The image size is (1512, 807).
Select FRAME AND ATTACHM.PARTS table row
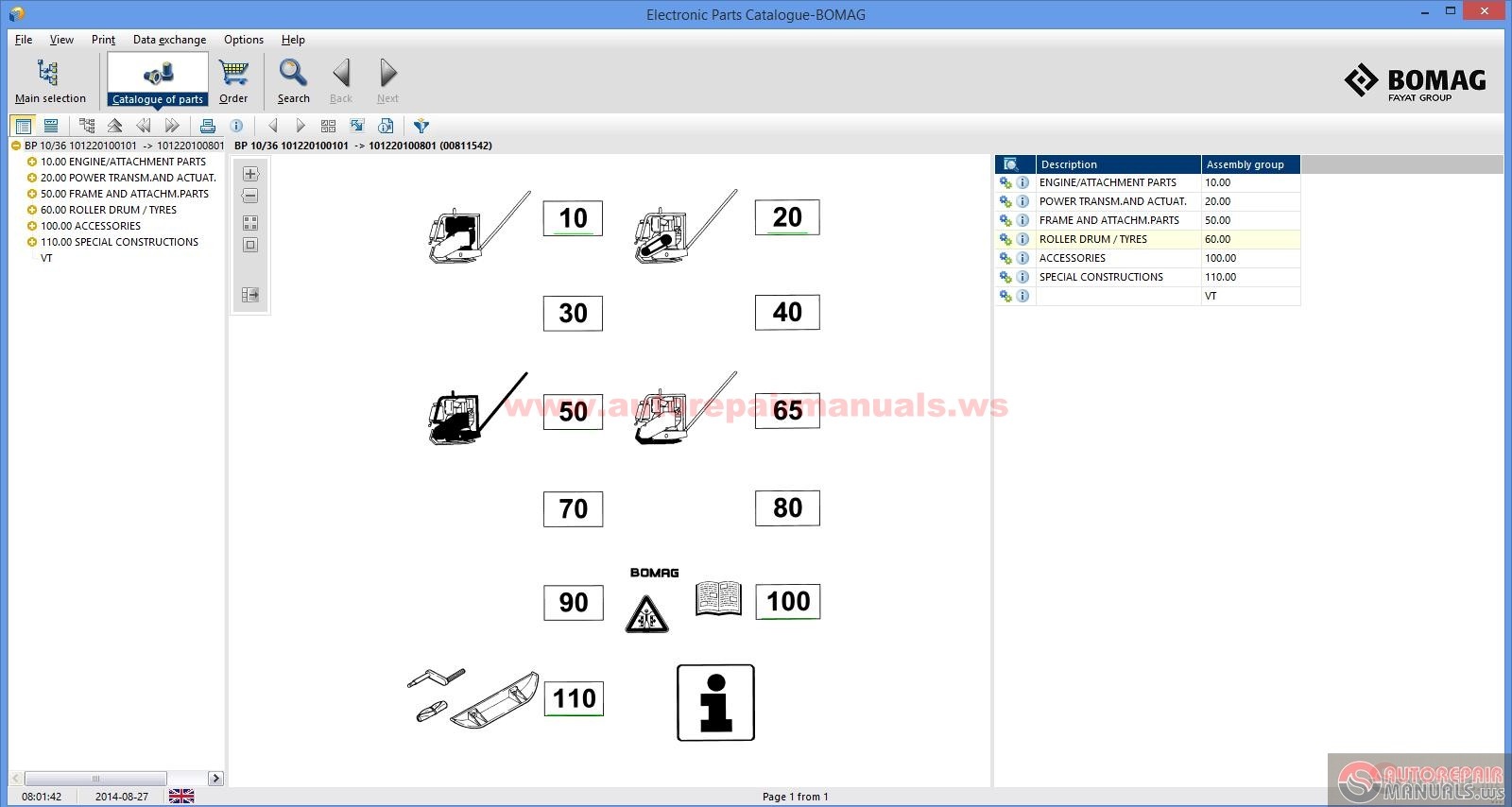click(x=1147, y=220)
